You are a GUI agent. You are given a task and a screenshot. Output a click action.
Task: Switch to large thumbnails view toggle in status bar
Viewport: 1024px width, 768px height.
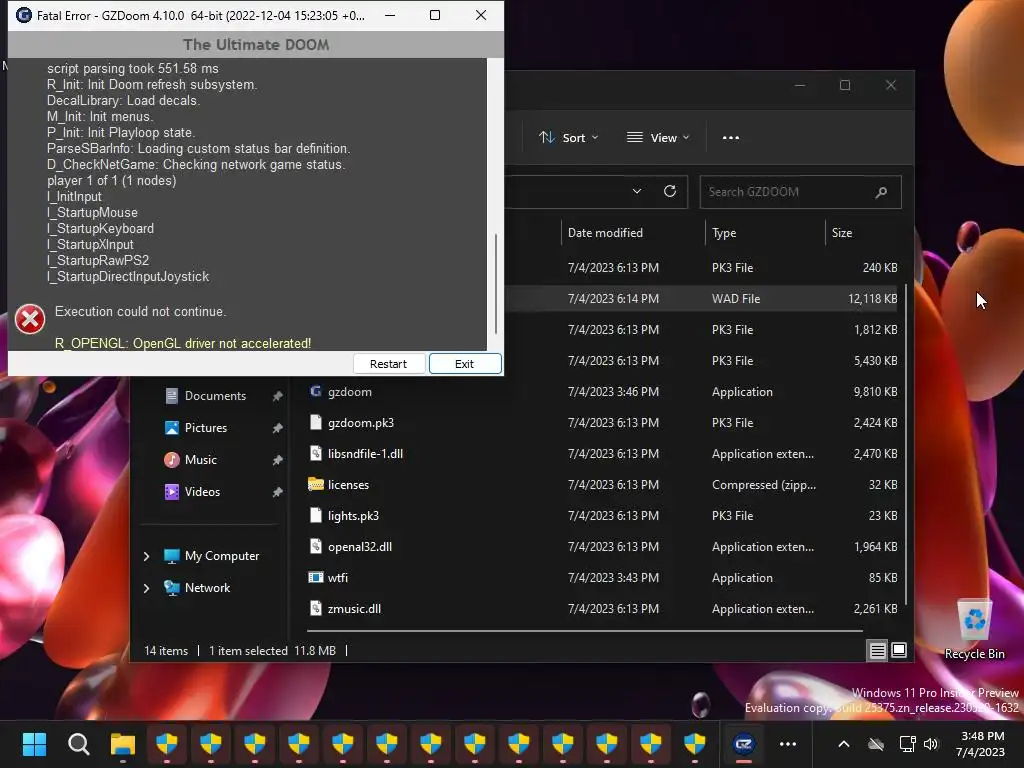[899, 650]
